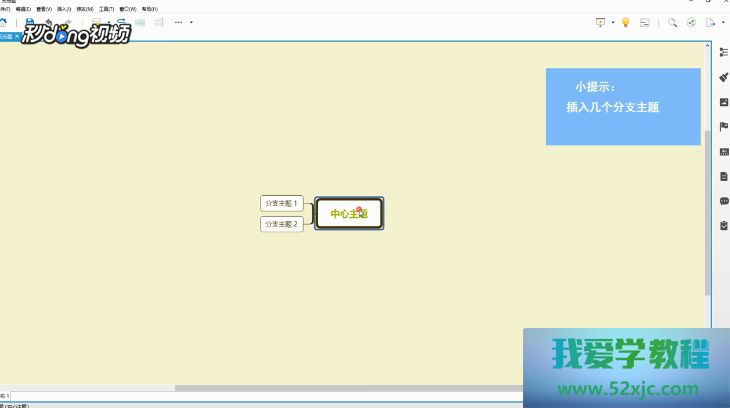Expand the export dropdown arrow
This screenshot has height=408, width=730.
click(723, 22)
